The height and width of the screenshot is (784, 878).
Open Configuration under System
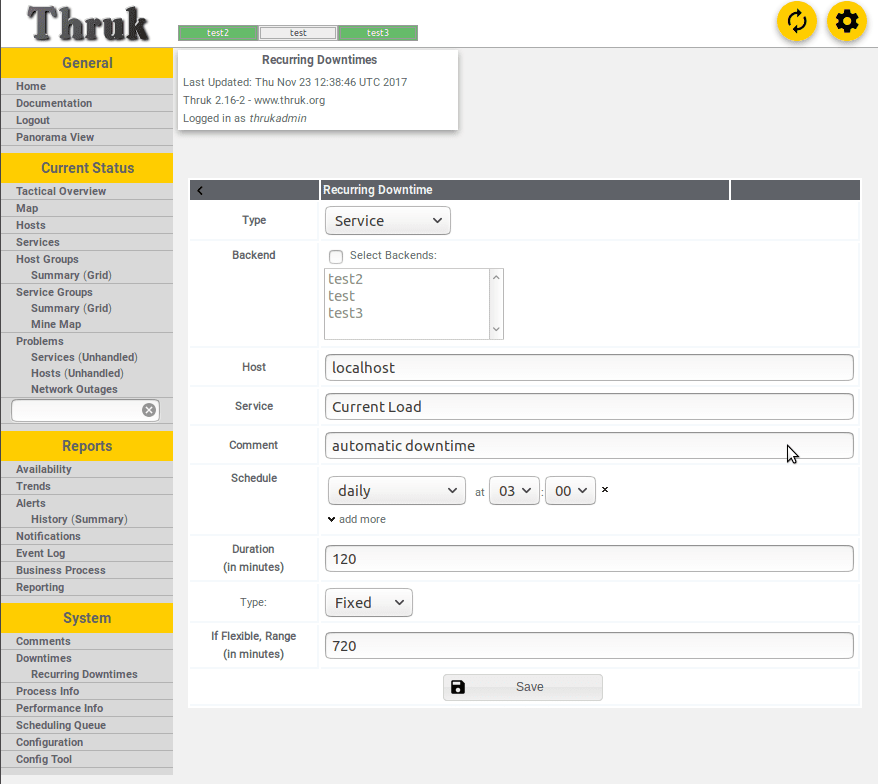click(49, 743)
